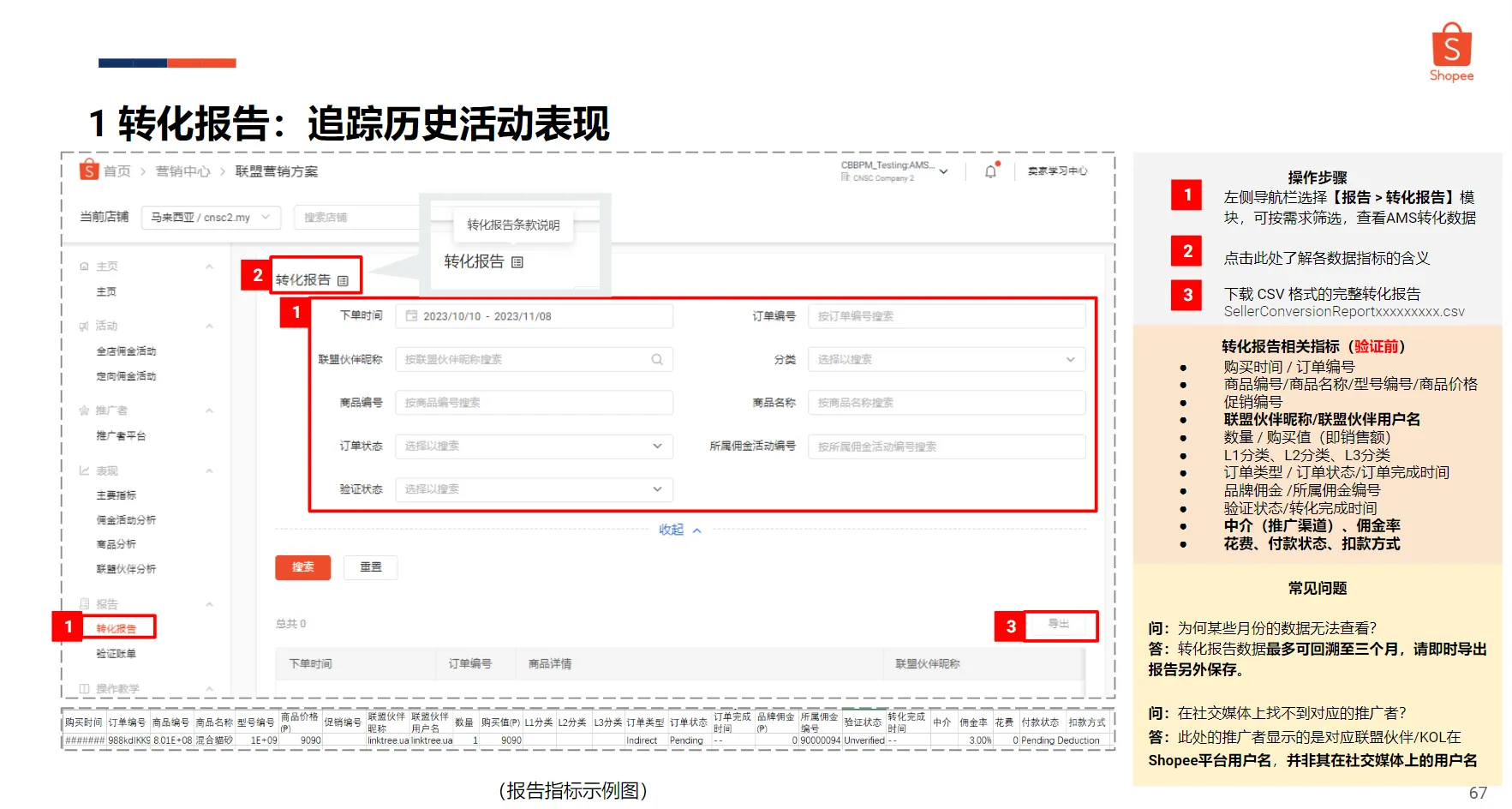Click the 导出 export button

(x=1061, y=626)
